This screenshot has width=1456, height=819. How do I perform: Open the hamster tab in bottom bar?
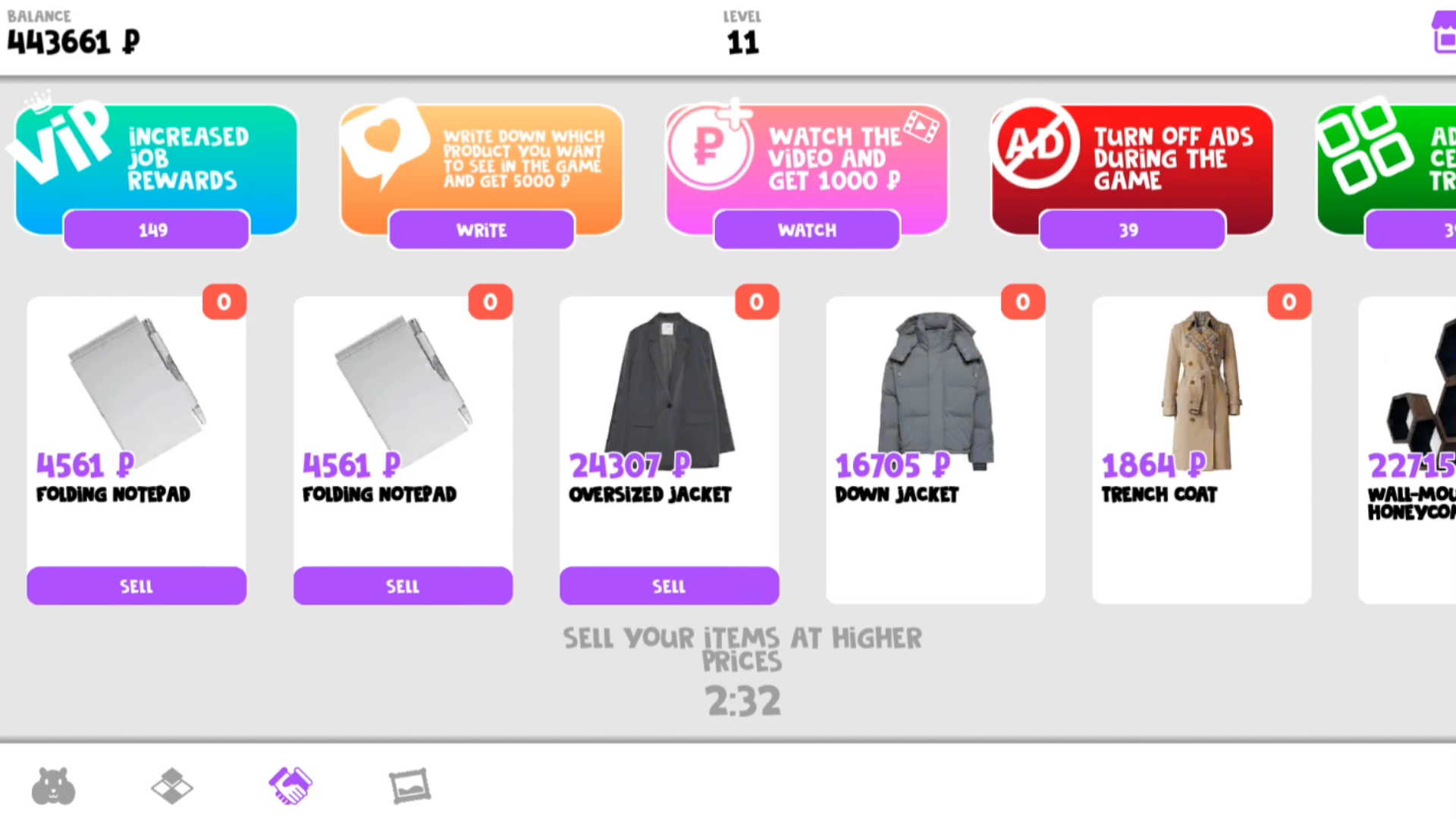point(53,786)
